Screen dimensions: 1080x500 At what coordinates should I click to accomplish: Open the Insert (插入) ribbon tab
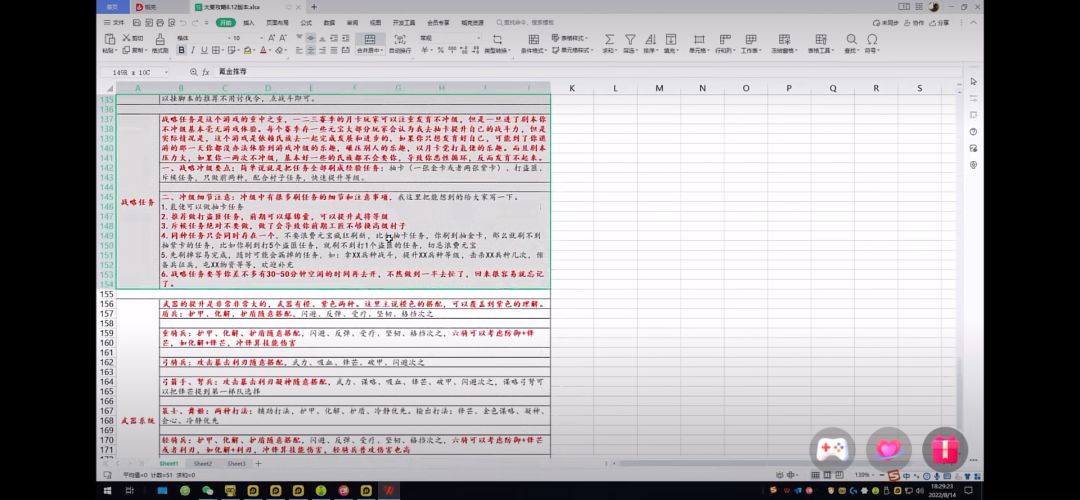[249, 23]
